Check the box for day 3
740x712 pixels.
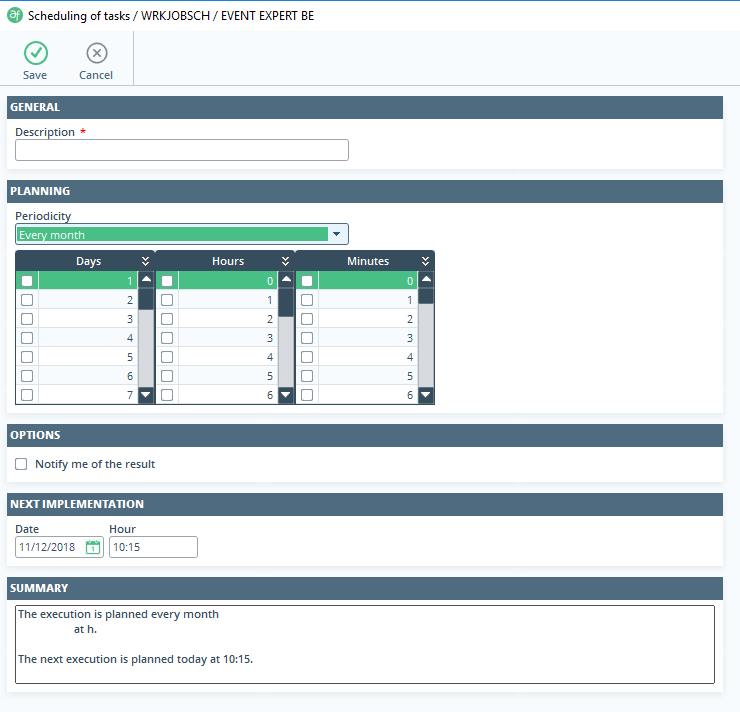pyautogui.click(x=27, y=319)
